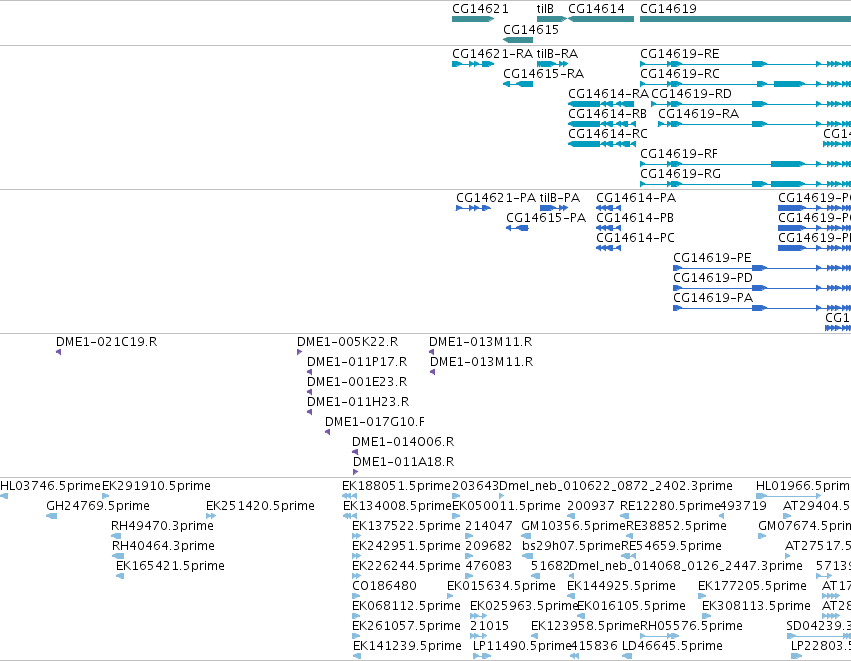Select transcript CG14619-RG

[681, 174]
